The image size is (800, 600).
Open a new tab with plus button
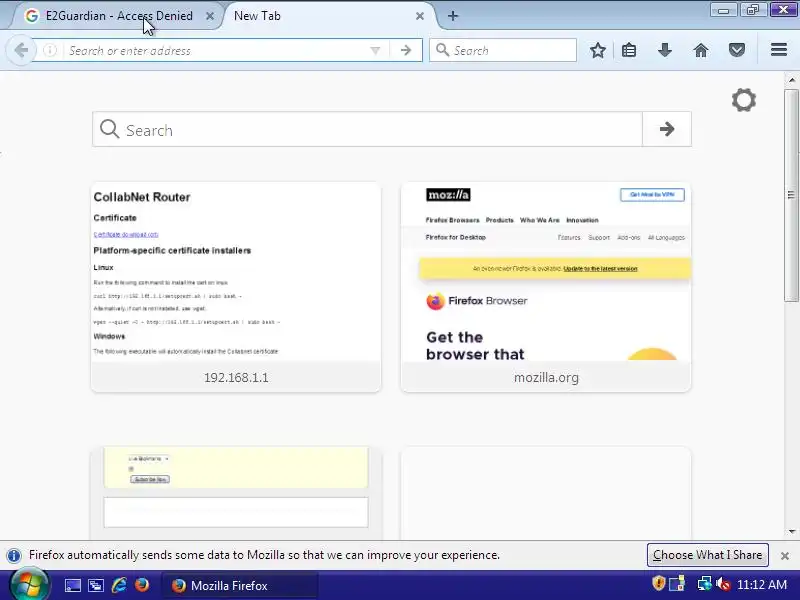click(453, 16)
